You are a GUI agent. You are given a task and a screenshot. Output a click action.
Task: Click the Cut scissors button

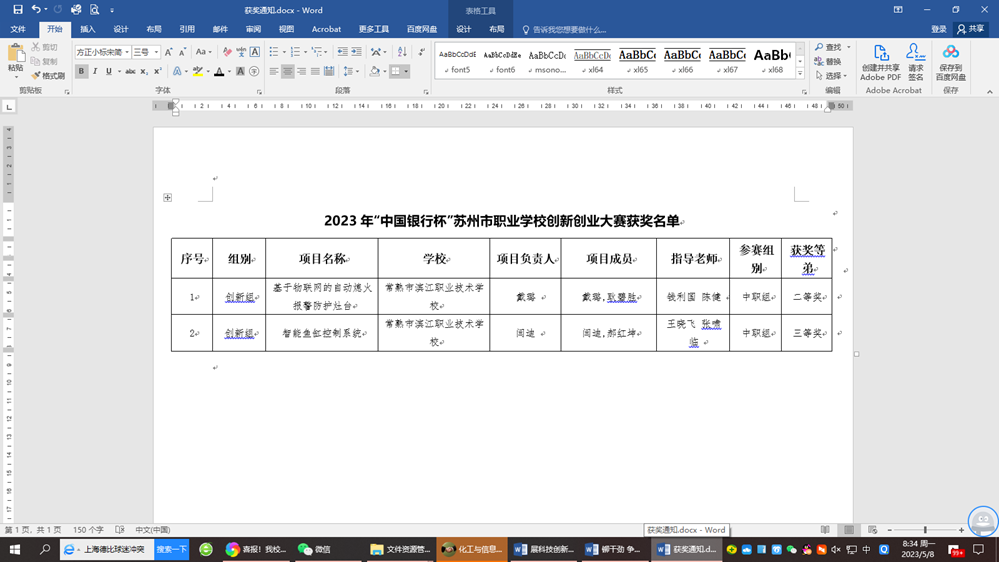(45, 47)
